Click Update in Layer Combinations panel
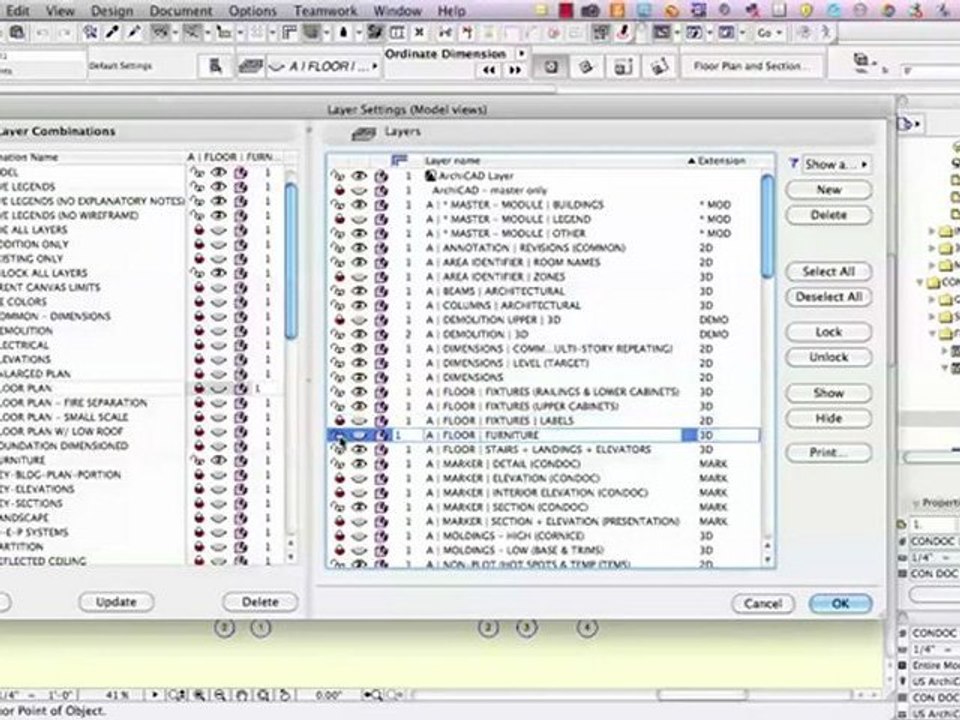Image resolution: width=960 pixels, height=720 pixels. 116,602
